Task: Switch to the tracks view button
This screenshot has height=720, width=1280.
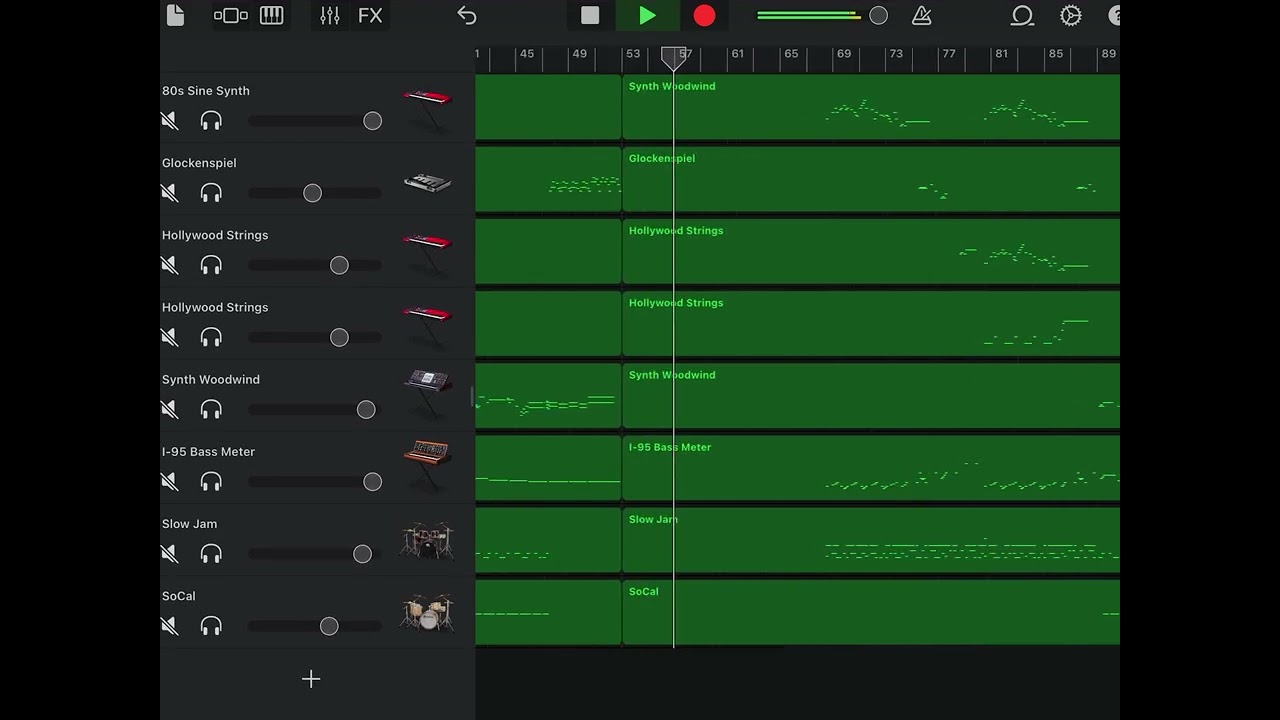Action: [231, 15]
